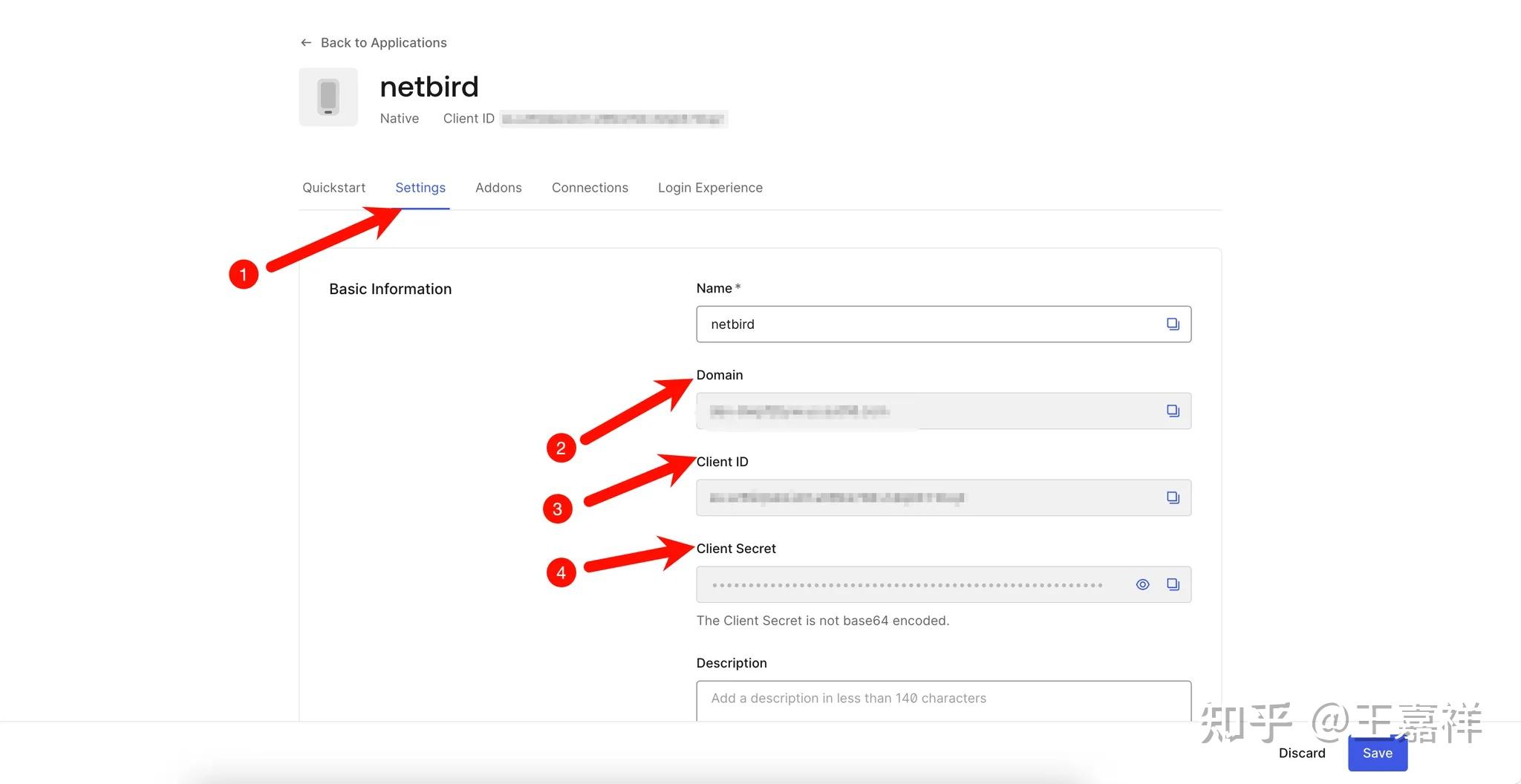Click the Name input showing netbird
Screen dimensions: 1521x784
tap(891, 324)
